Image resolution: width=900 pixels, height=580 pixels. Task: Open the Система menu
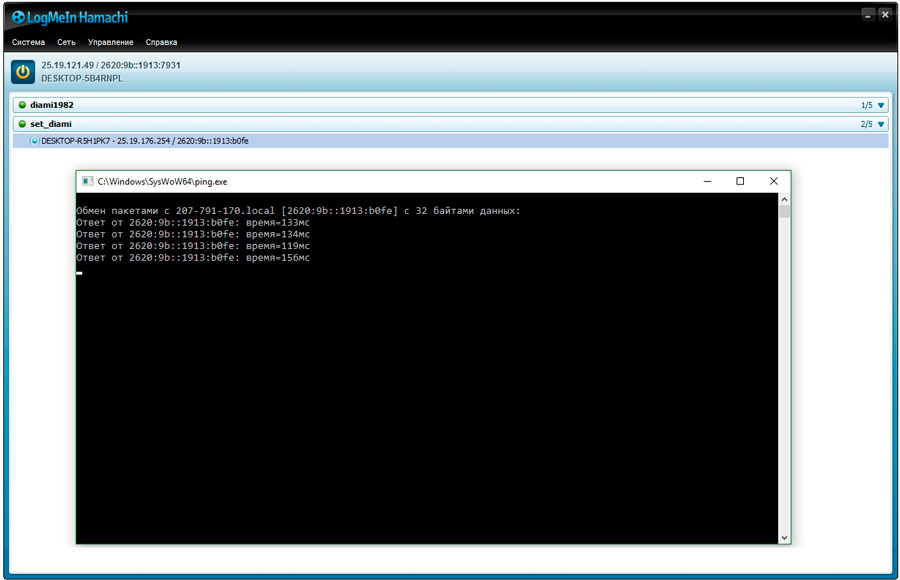(x=28, y=42)
